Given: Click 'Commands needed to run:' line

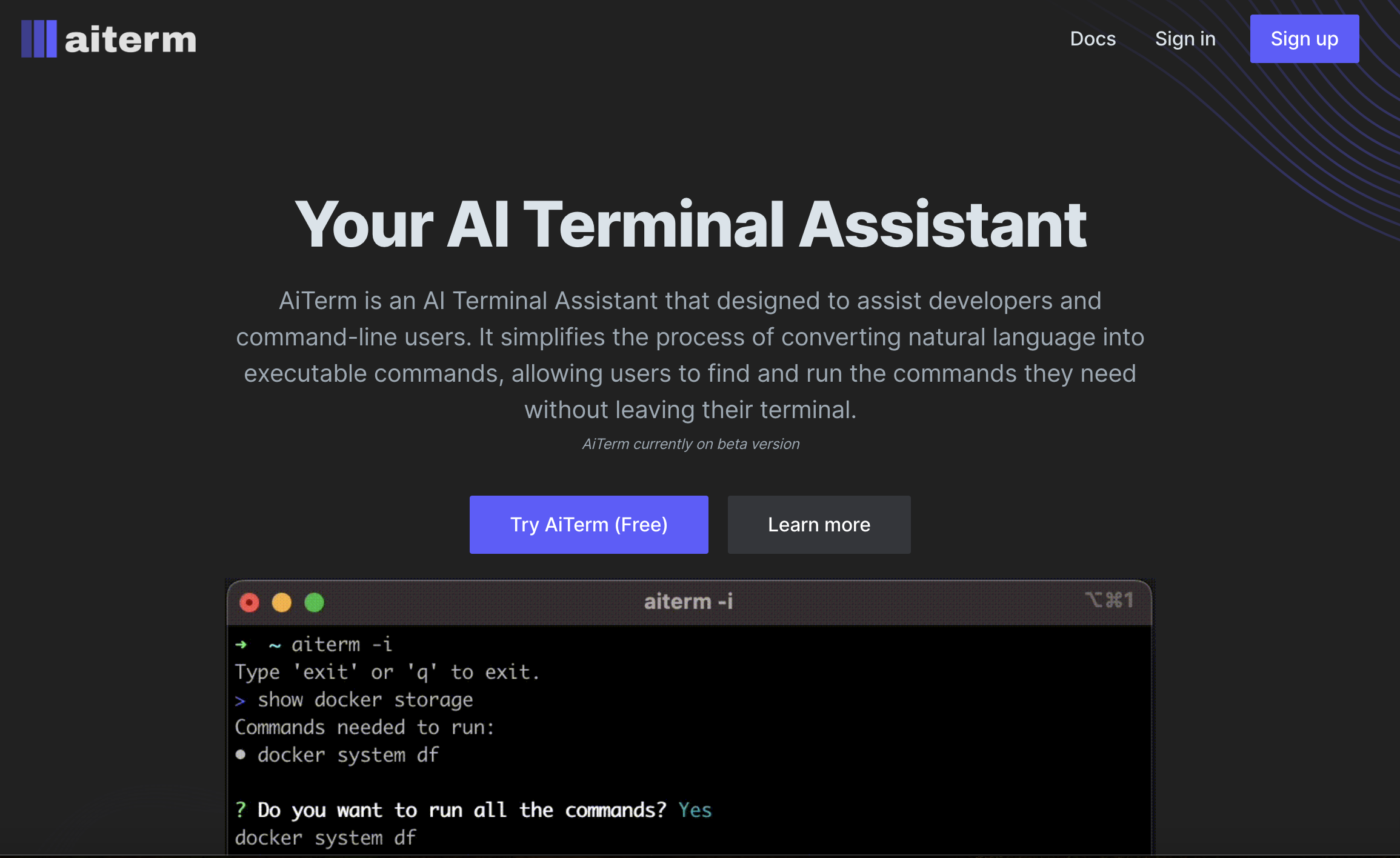Looking at the screenshot, I should pos(364,727).
